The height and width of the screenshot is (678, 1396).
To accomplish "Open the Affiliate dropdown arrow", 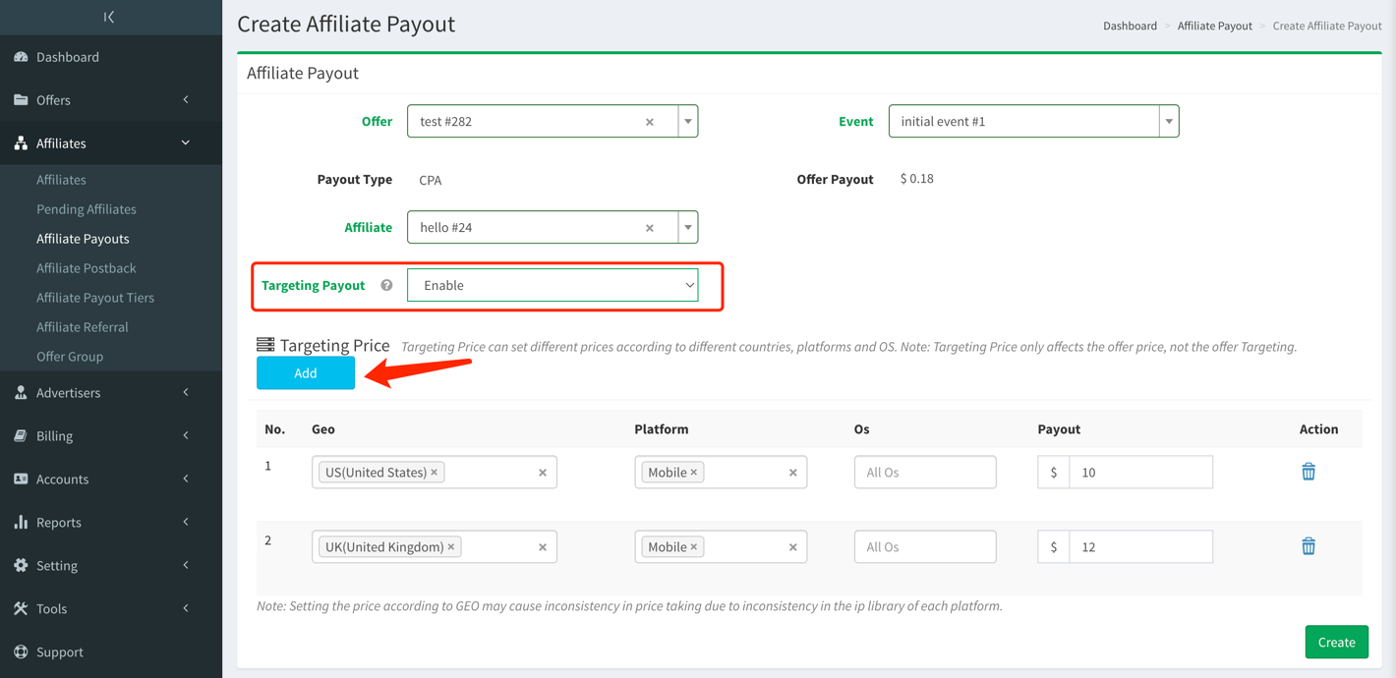I will [x=688, y=227].
